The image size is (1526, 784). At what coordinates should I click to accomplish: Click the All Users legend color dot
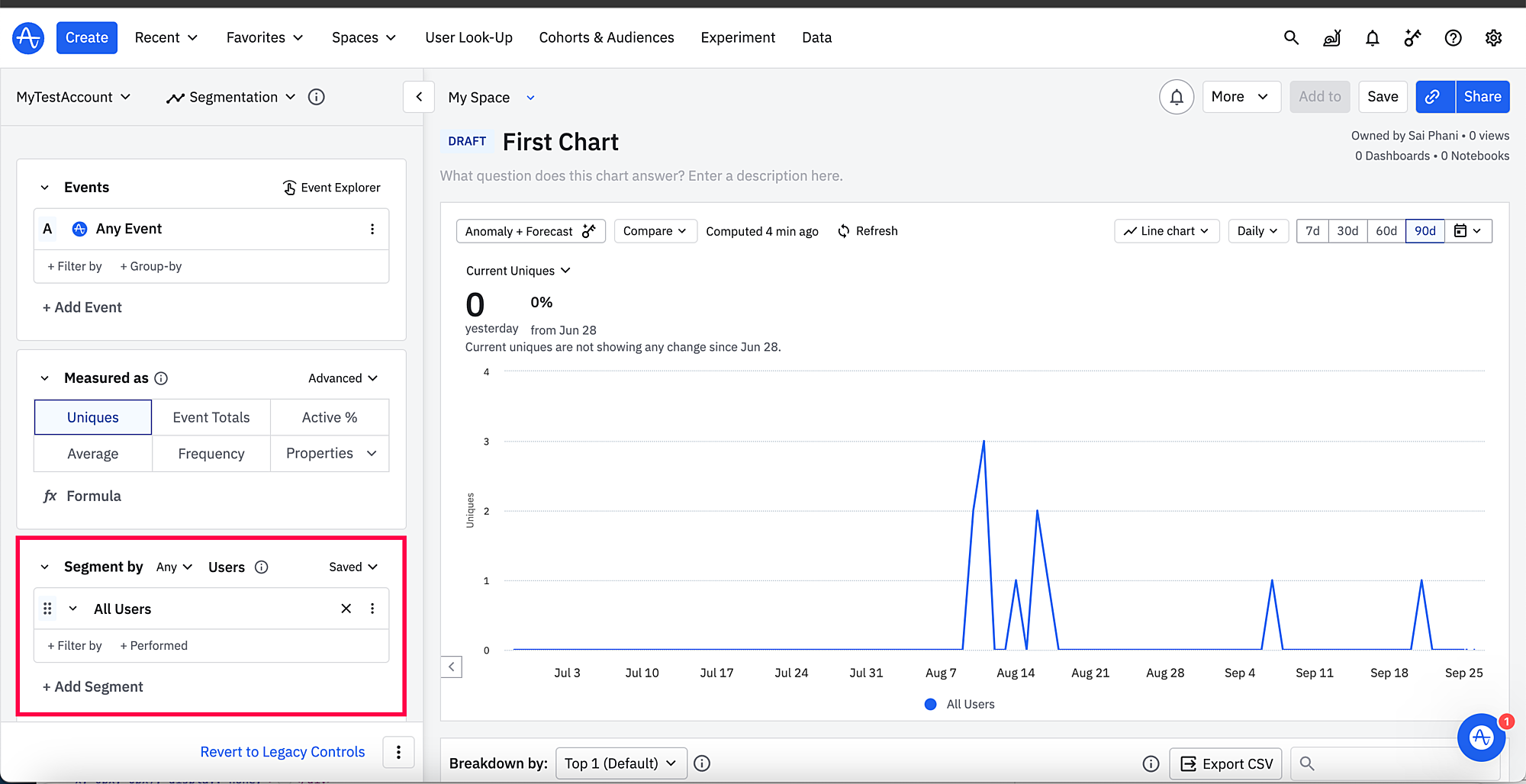[930, 705]
